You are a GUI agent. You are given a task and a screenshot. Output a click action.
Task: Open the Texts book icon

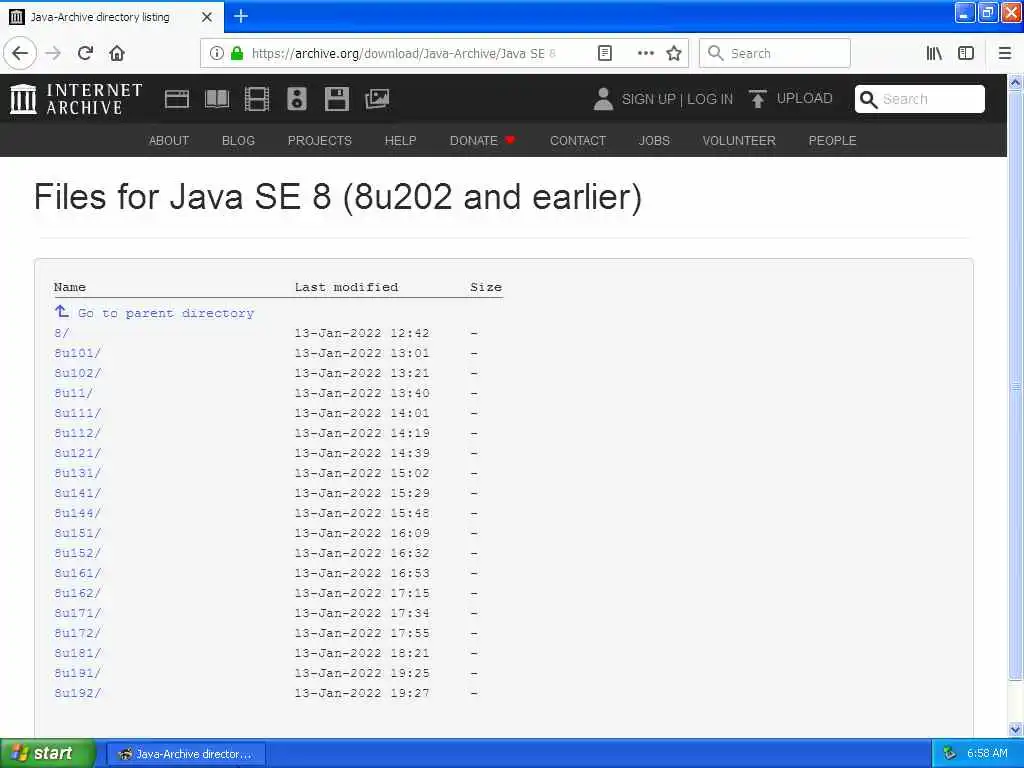click(x=217, y=99)
